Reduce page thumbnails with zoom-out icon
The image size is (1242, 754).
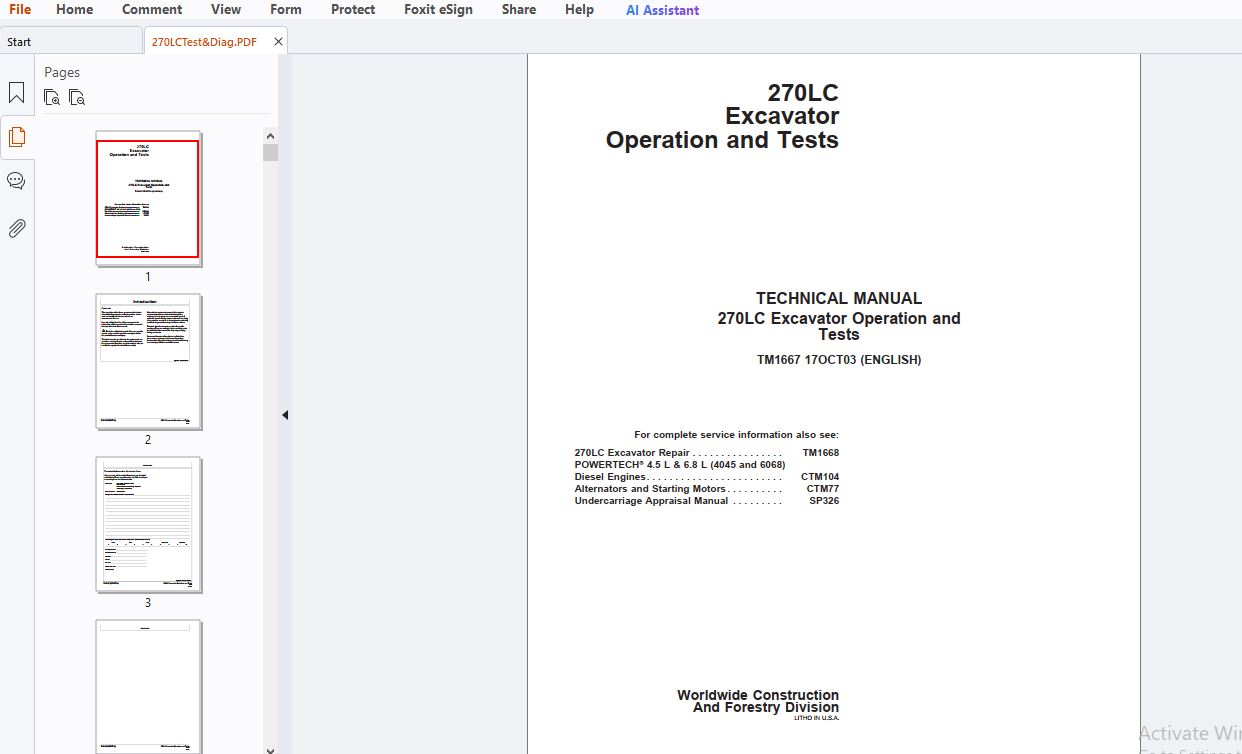77,97
